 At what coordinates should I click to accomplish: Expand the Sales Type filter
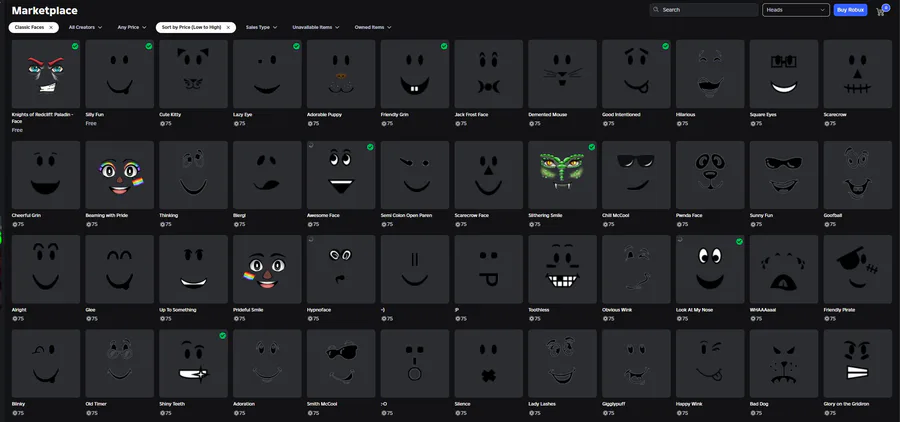(x=262, y=27)
